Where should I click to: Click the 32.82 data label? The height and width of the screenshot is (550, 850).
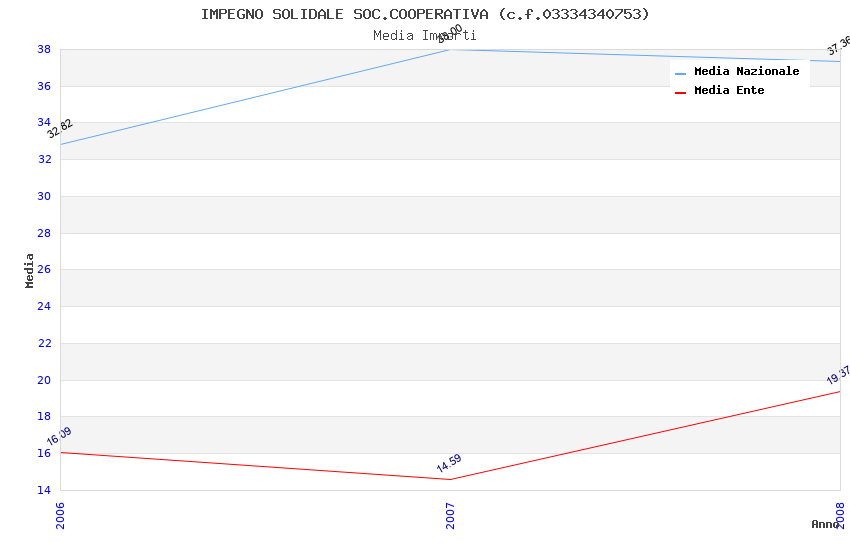click(60, 129)
